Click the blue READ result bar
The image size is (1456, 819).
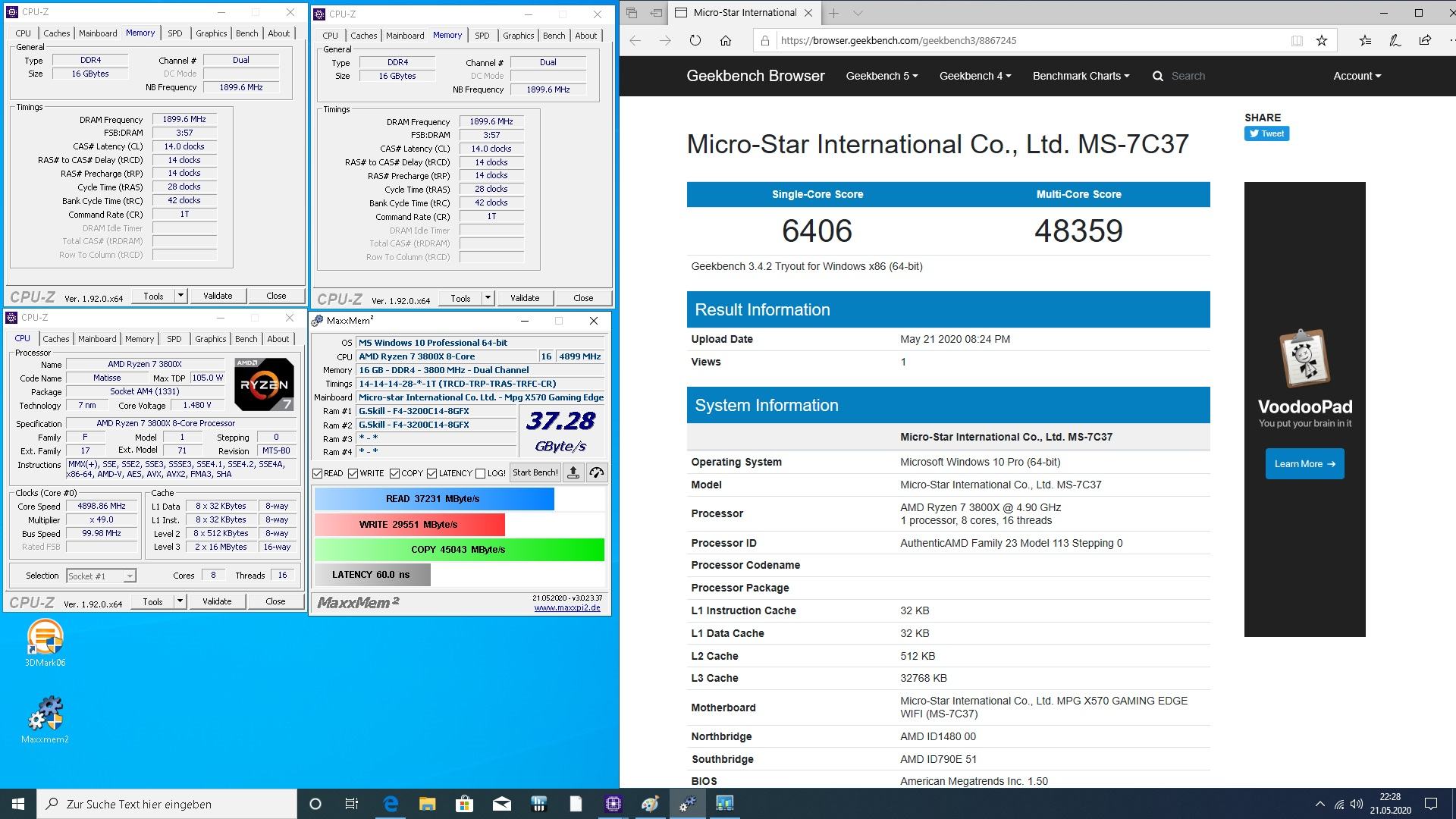click(x=434, y=499)
